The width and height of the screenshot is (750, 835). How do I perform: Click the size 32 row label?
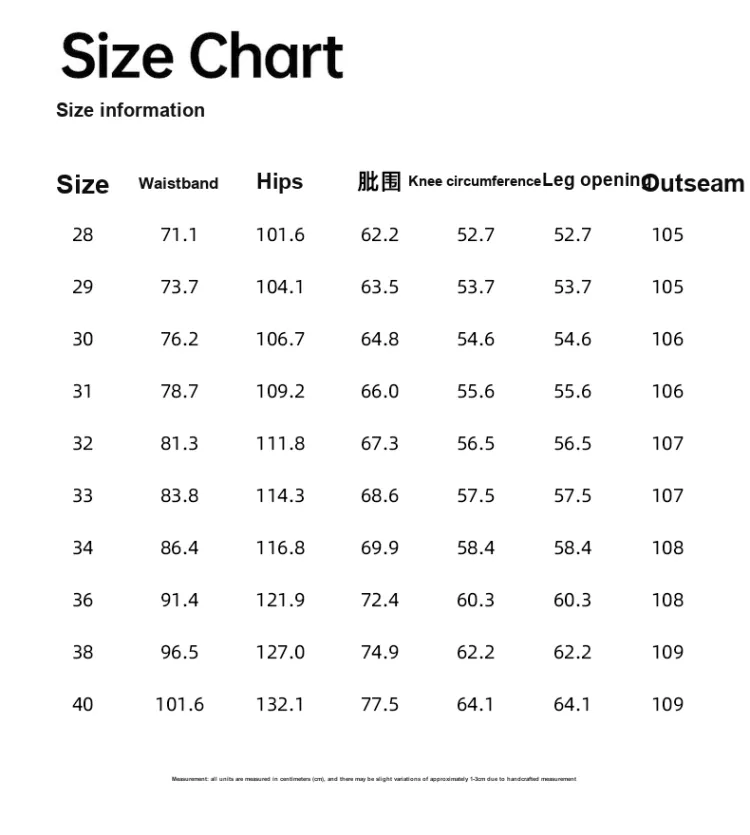(82, 443)
